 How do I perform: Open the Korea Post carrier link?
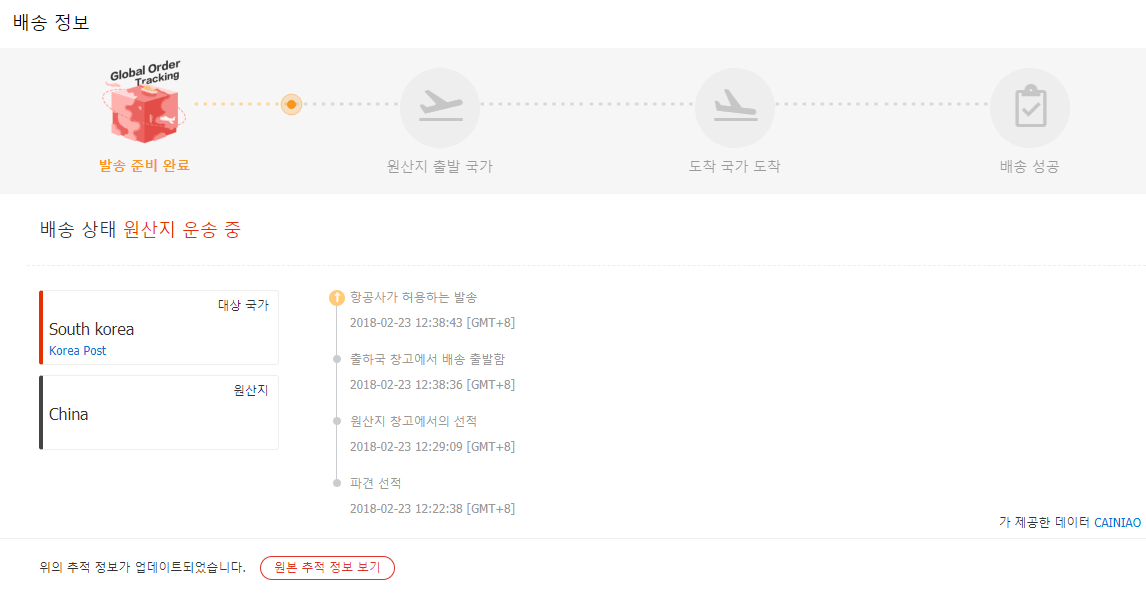click(x=78, y=351)
